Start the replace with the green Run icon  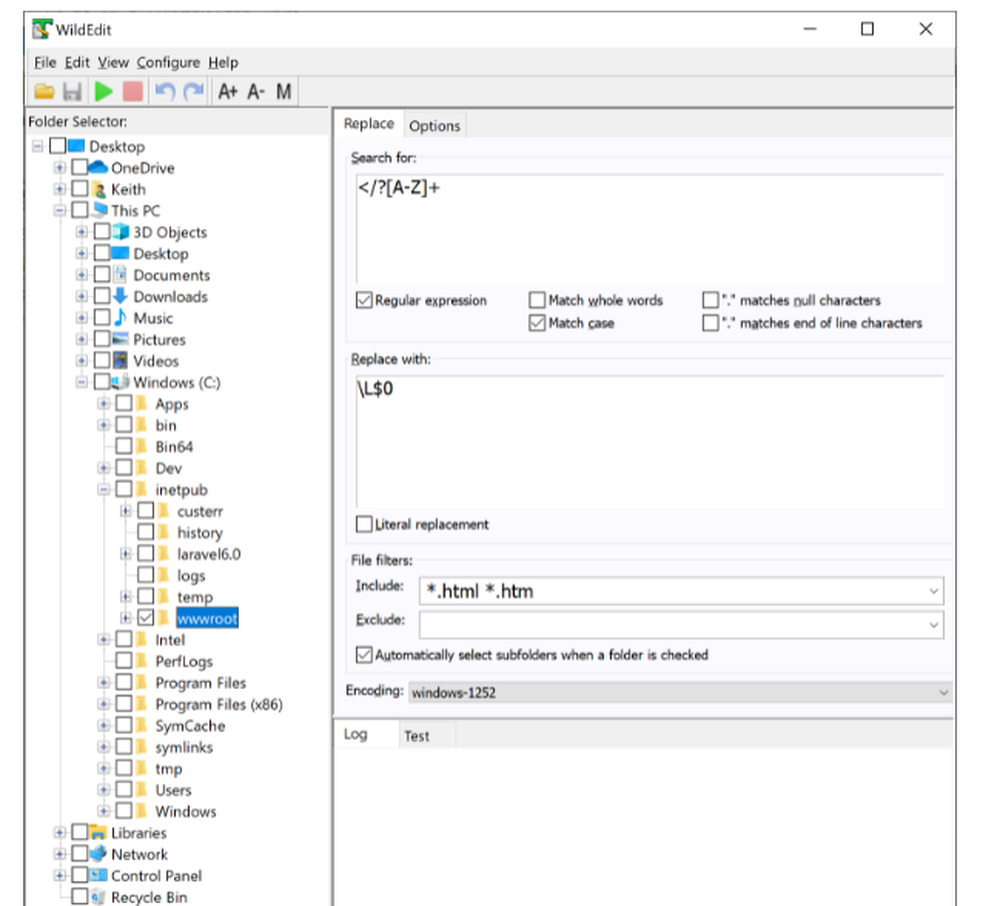[x=103, y=92]
